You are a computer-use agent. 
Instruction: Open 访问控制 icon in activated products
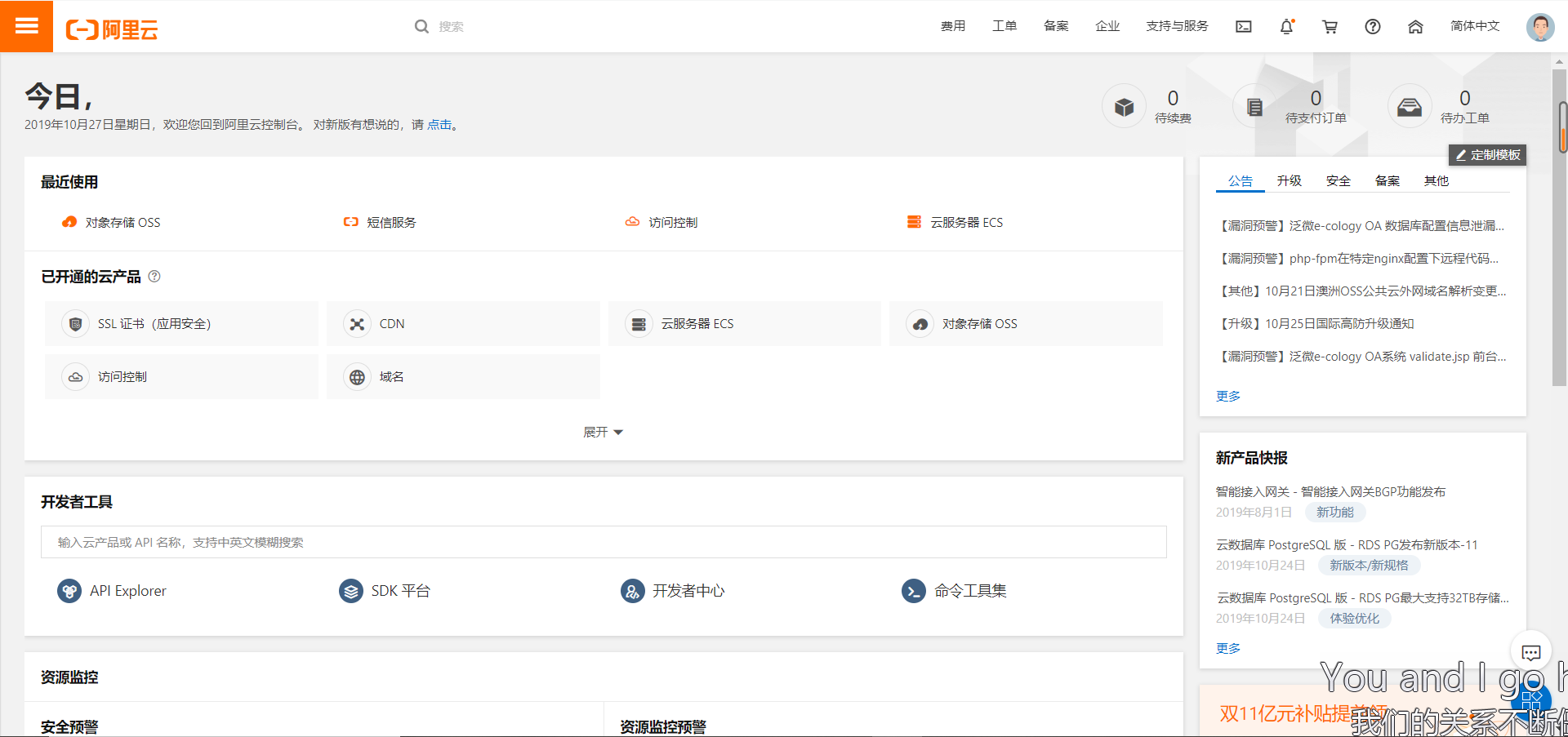click(x=75, y=377)
